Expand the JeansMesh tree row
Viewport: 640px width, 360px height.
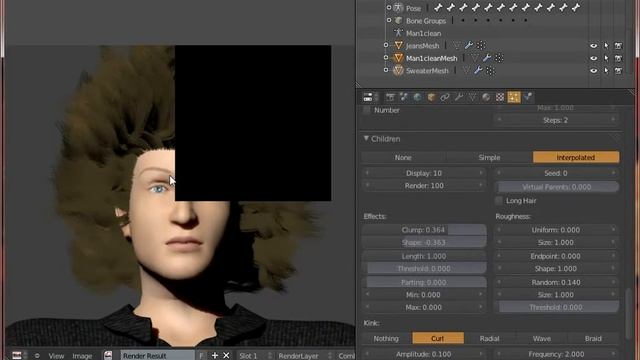coord(386,45)
